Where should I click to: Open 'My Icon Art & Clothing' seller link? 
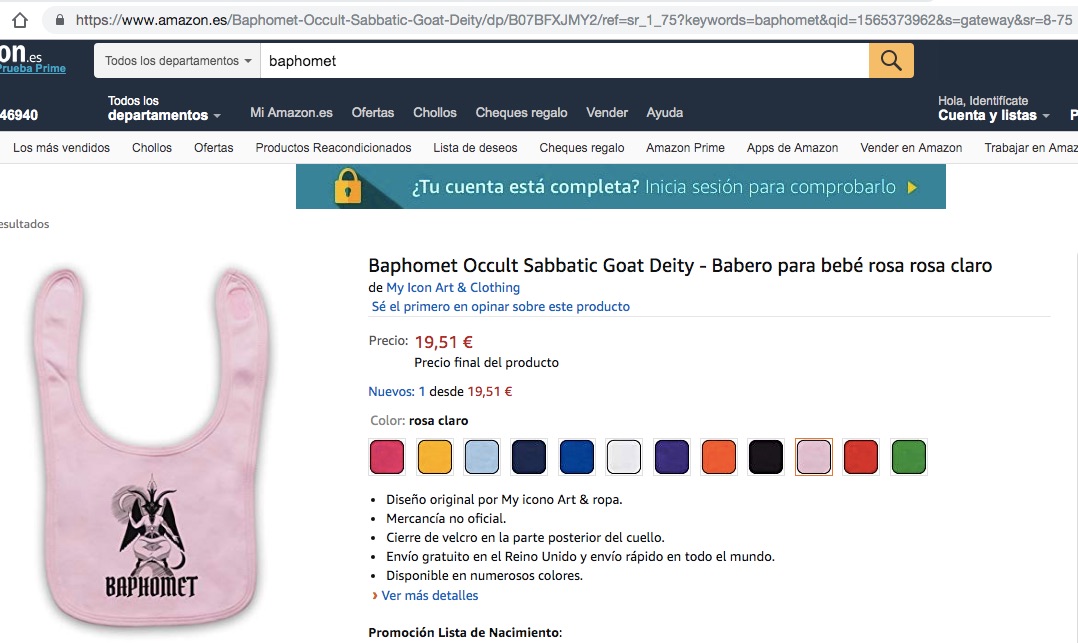453,288
